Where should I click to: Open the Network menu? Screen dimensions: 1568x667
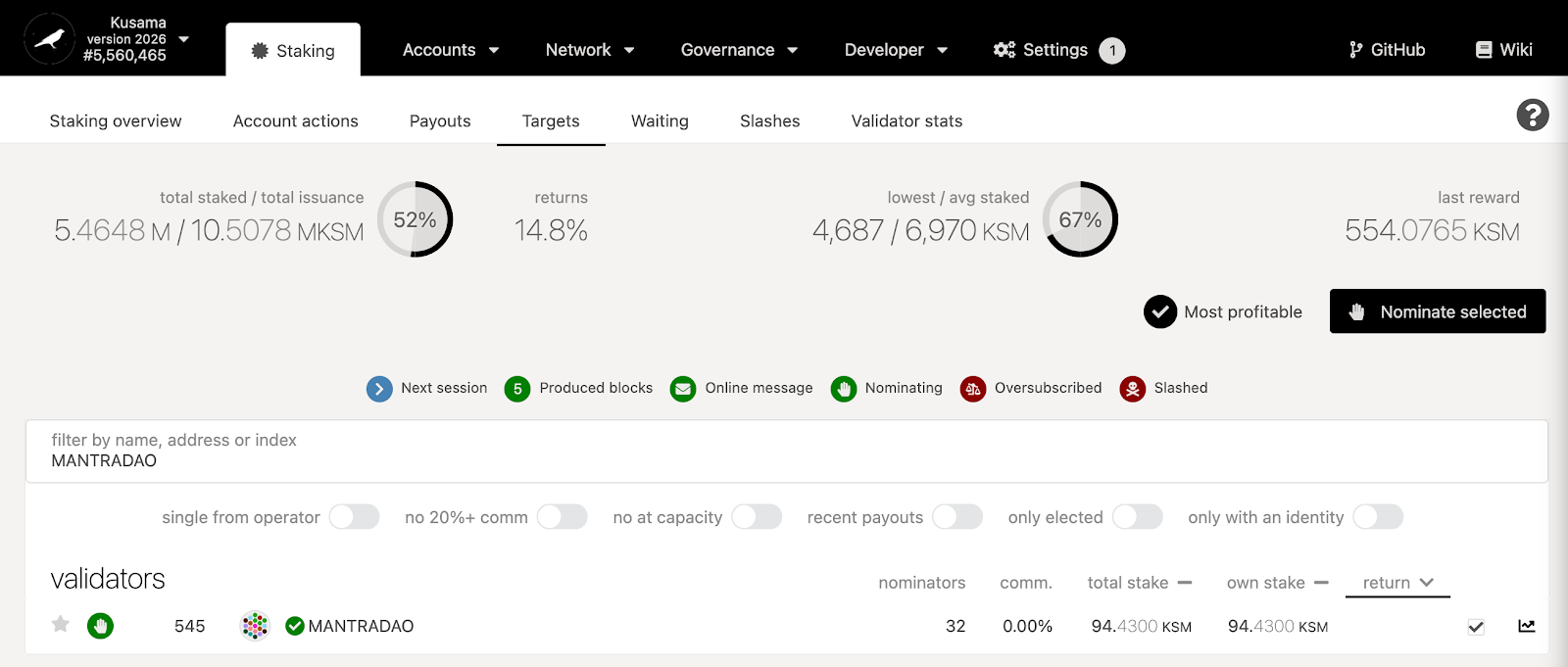coord(590,50)
